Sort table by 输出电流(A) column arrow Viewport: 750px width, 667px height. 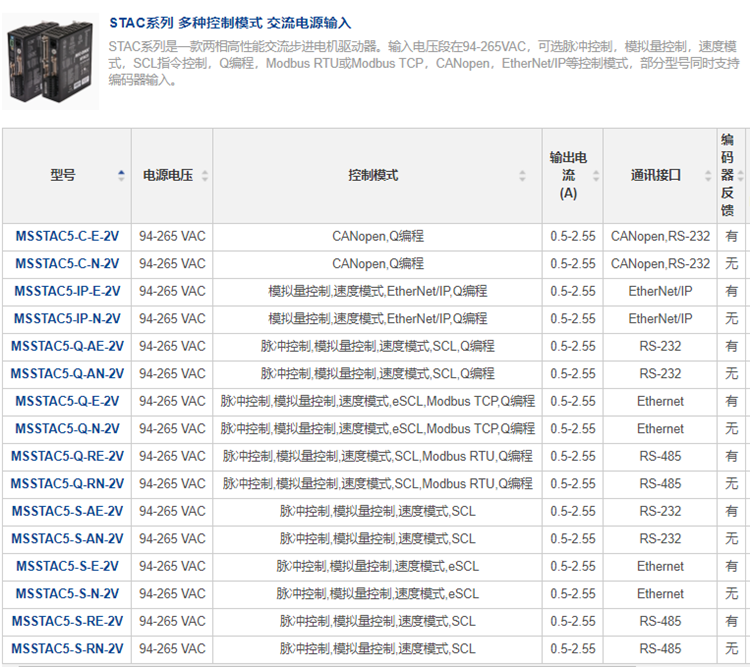coord(596,176)
